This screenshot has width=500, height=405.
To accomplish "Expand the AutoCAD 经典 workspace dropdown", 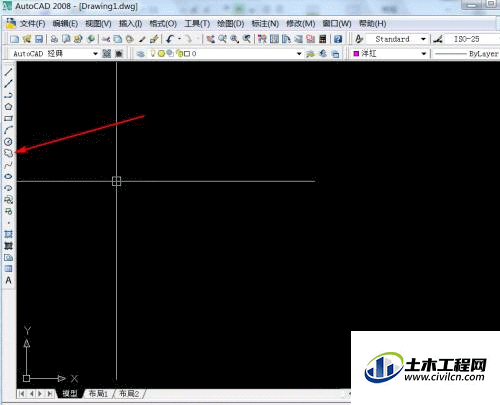I will click(95, 53).
